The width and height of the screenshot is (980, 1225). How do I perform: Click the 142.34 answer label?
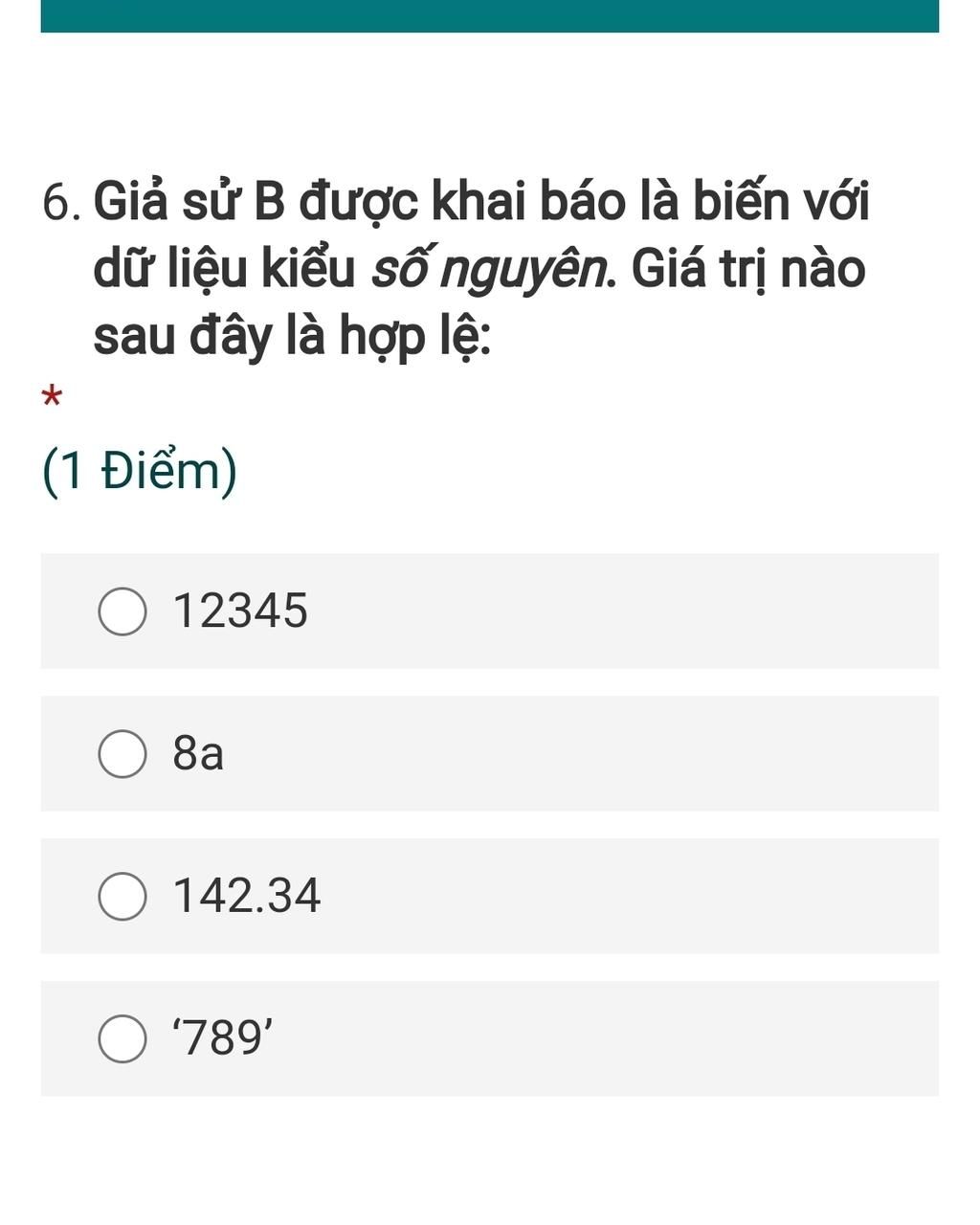point(247,896)
